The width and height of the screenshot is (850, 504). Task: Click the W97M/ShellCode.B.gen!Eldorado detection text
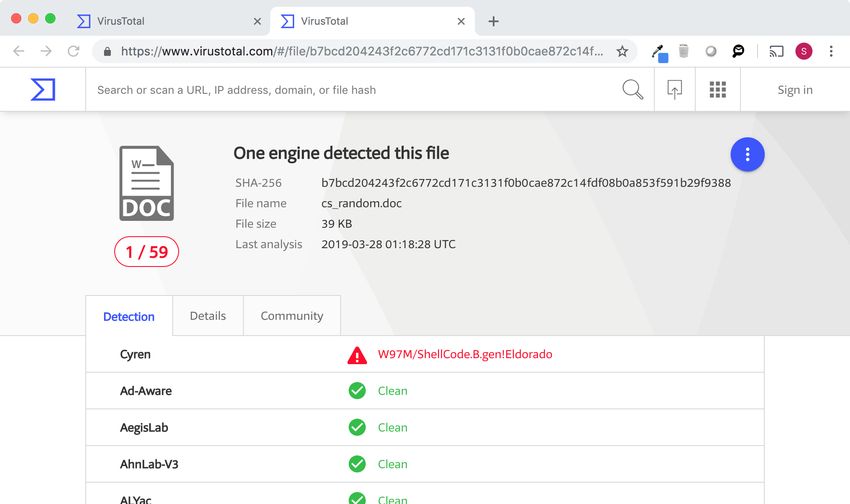point(465,354)
